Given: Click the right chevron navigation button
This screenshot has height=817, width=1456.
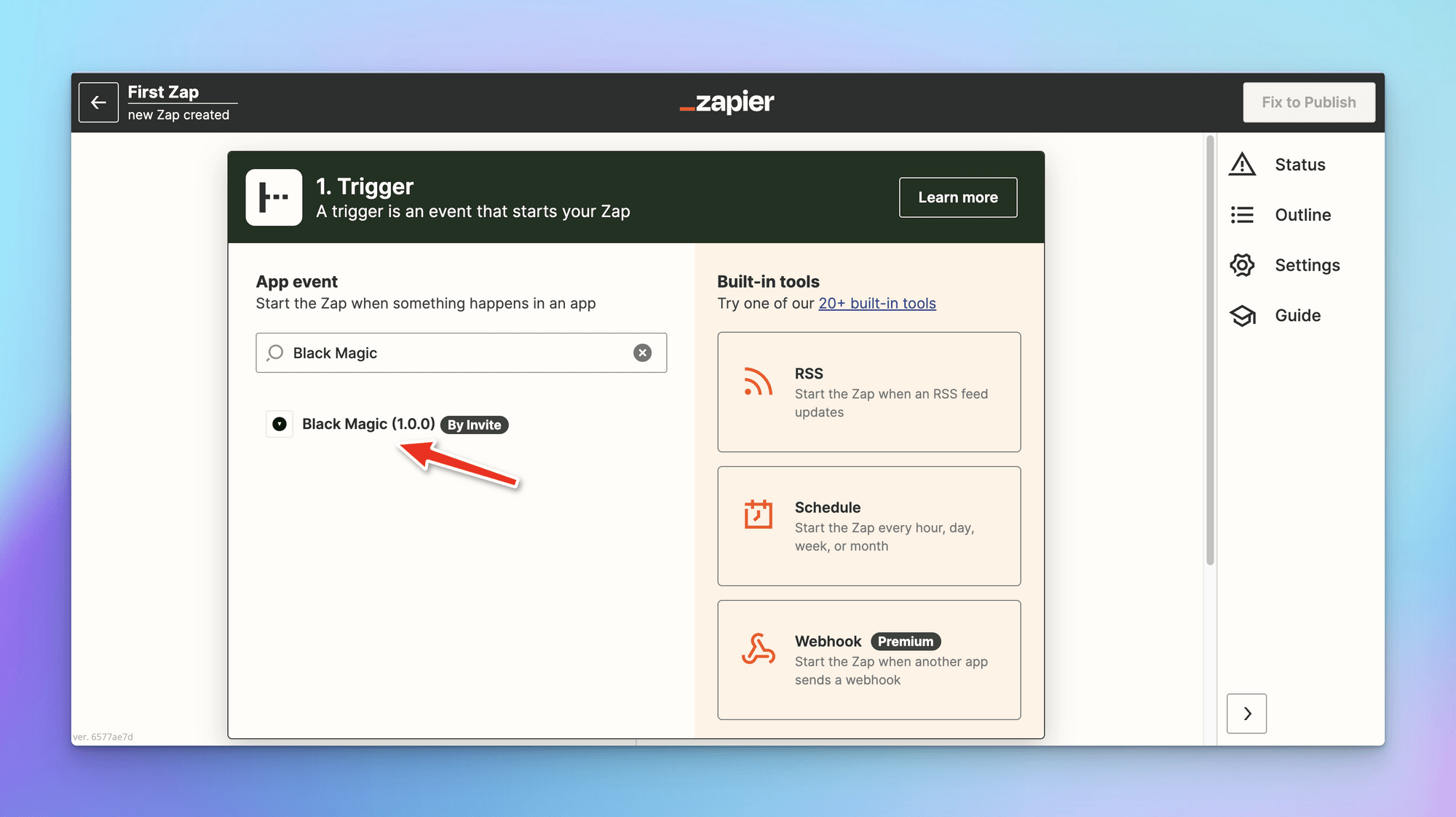Looking at the screenshot, I should pyautogui.click(x=1247, y=713).
